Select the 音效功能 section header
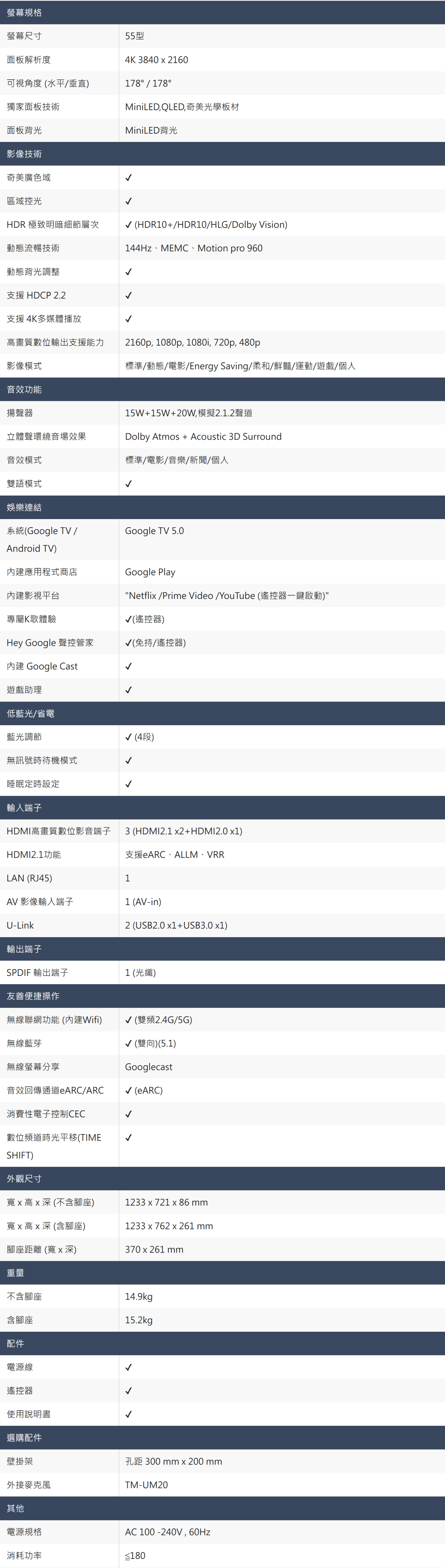This screenshot has width=445, height=1568. (24, 390)
